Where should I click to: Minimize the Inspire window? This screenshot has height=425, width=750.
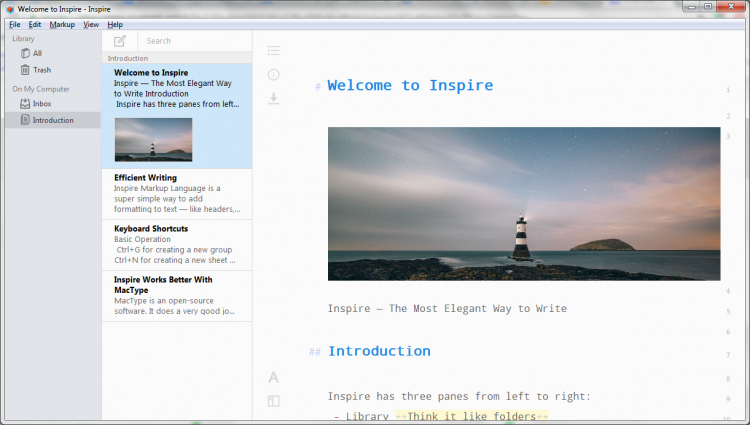tap(692, 7)
